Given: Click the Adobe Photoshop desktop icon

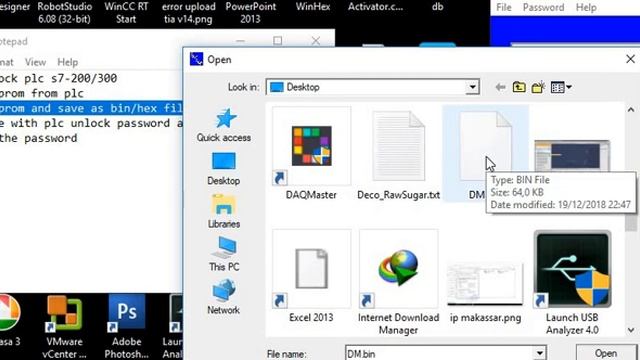Looking at the screenshot, I should coord(127,326).
